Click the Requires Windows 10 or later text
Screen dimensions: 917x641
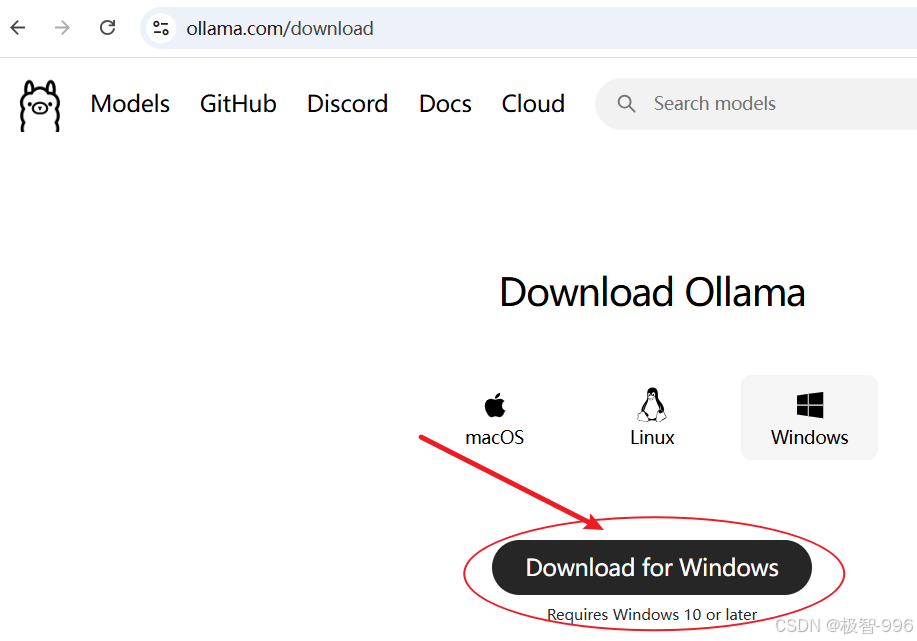(652, 615)
